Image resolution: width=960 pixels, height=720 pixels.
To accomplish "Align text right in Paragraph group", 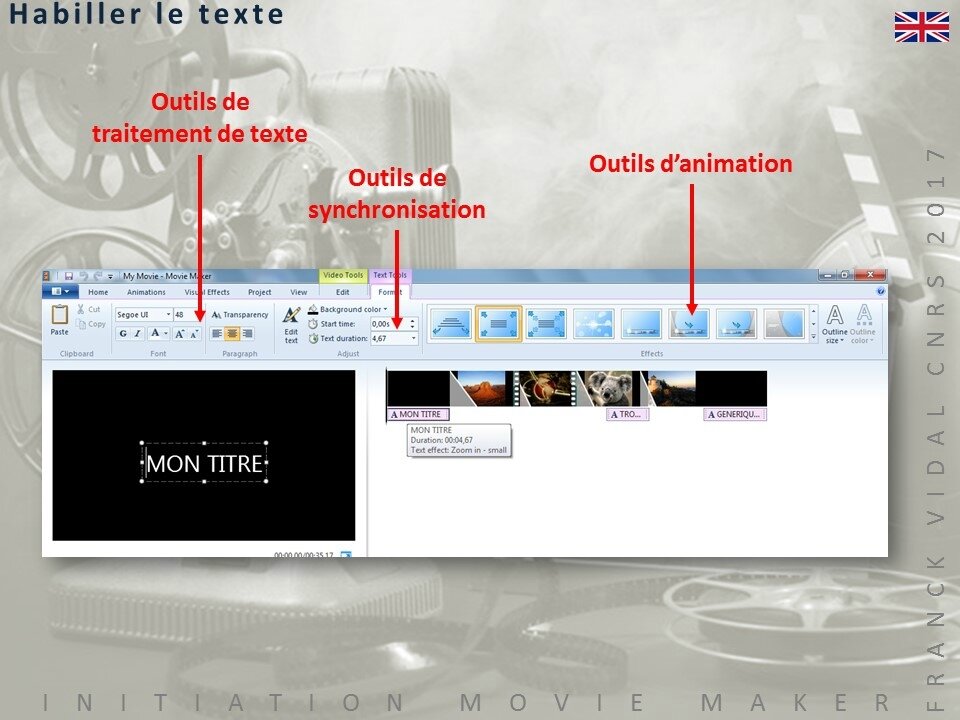I will click(x=247, y=334).
